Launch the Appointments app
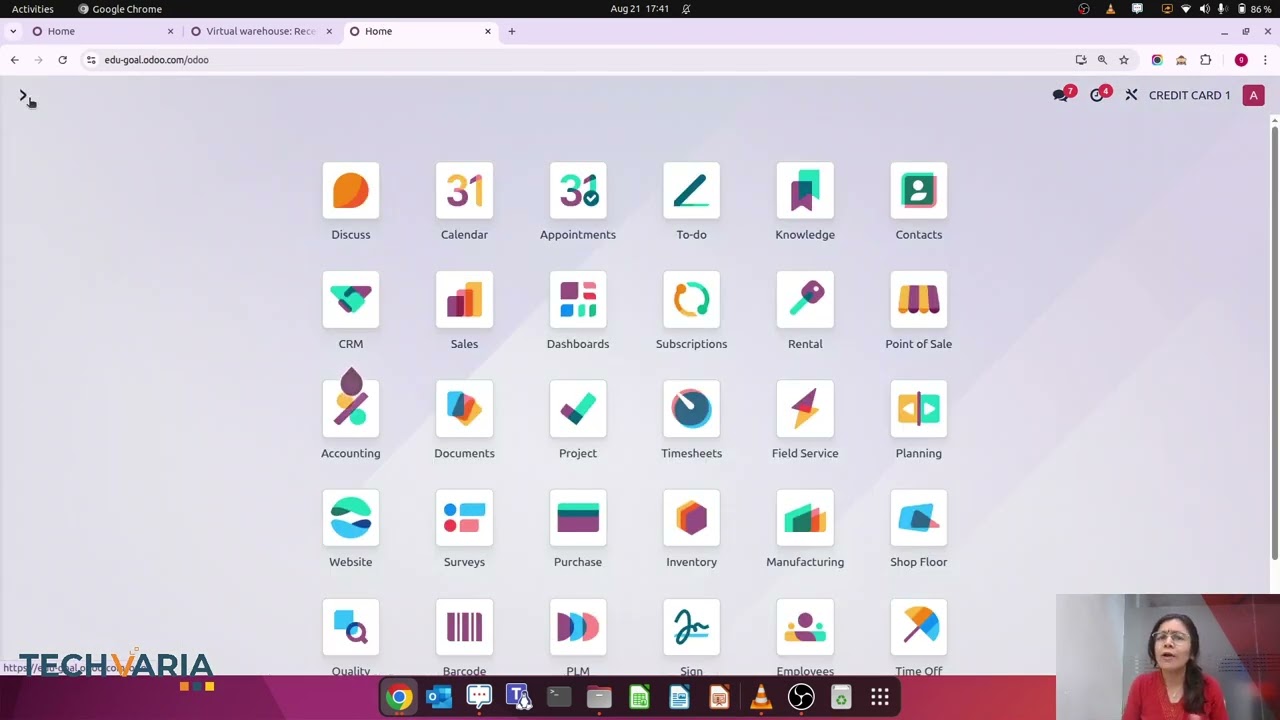The image size is (1280, 720). point(578,191)
